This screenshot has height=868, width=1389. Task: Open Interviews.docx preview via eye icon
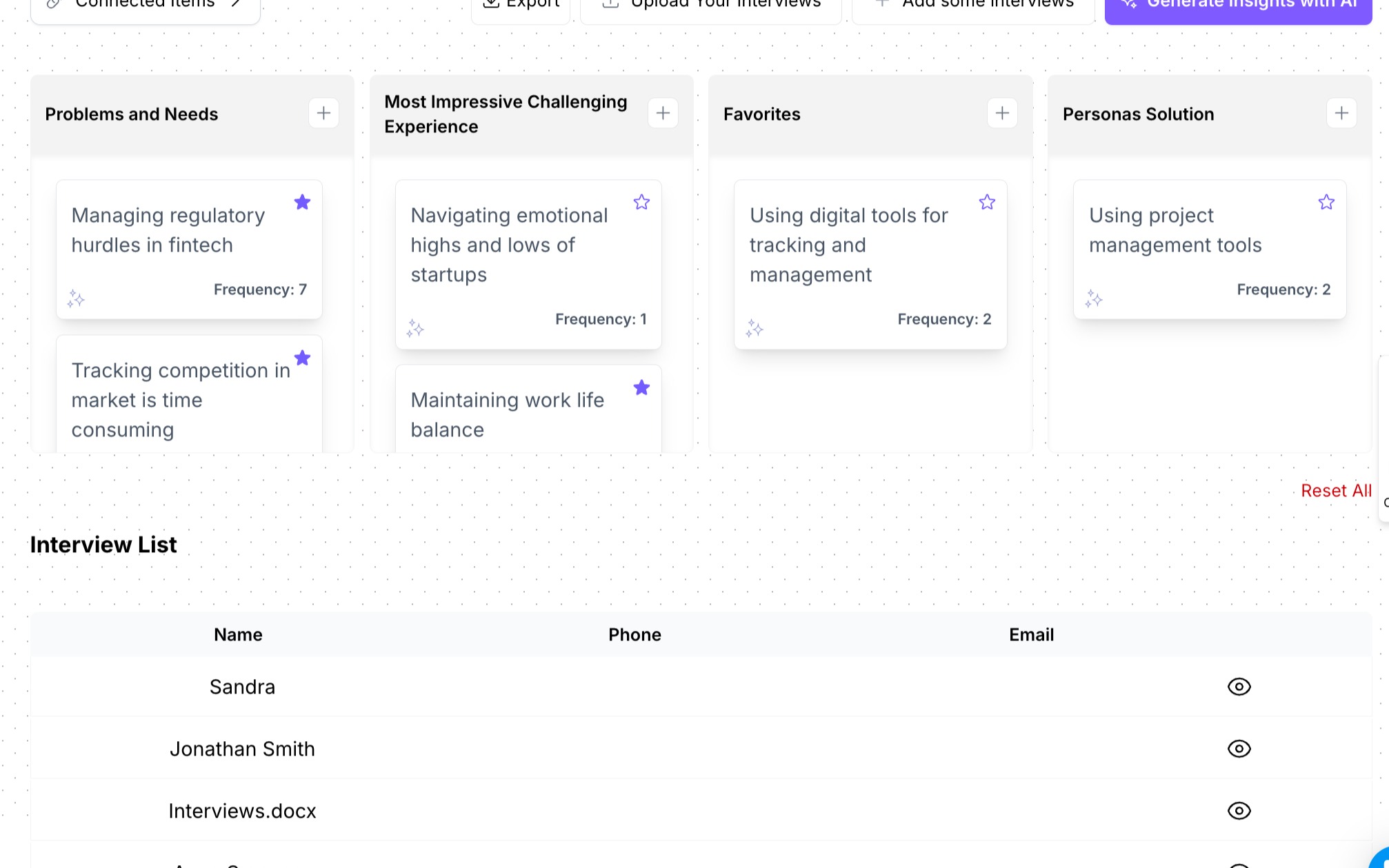tap(1239, 811)
